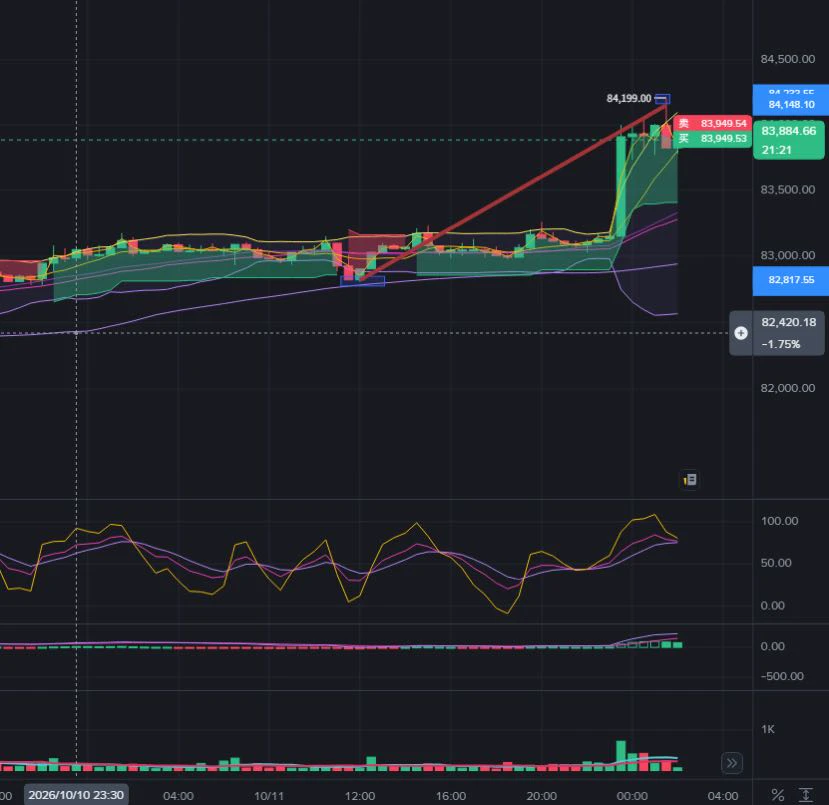Click the 20:00 time axis label
This screenshot has height=805, width=829.
pyautogui.click(x=541, y=796)
